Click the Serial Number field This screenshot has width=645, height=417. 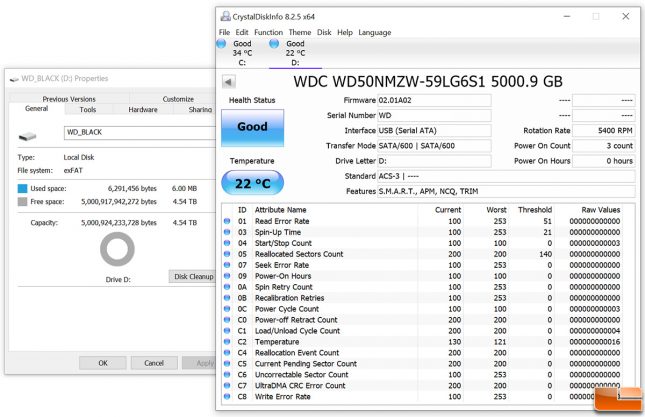point(434,116)
